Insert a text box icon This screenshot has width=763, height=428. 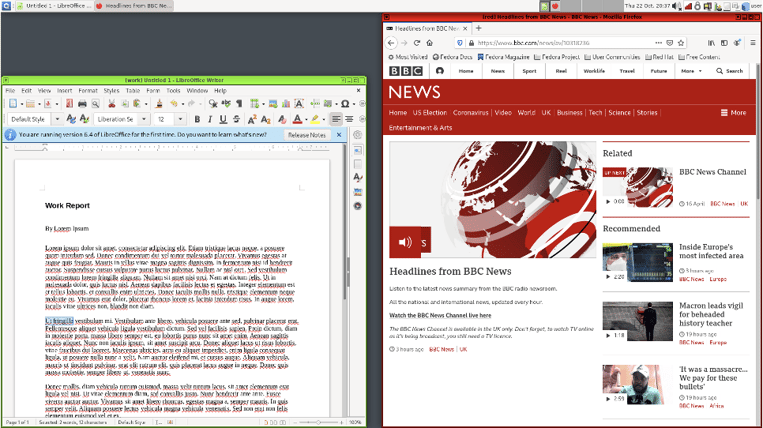tap(299, 104)
